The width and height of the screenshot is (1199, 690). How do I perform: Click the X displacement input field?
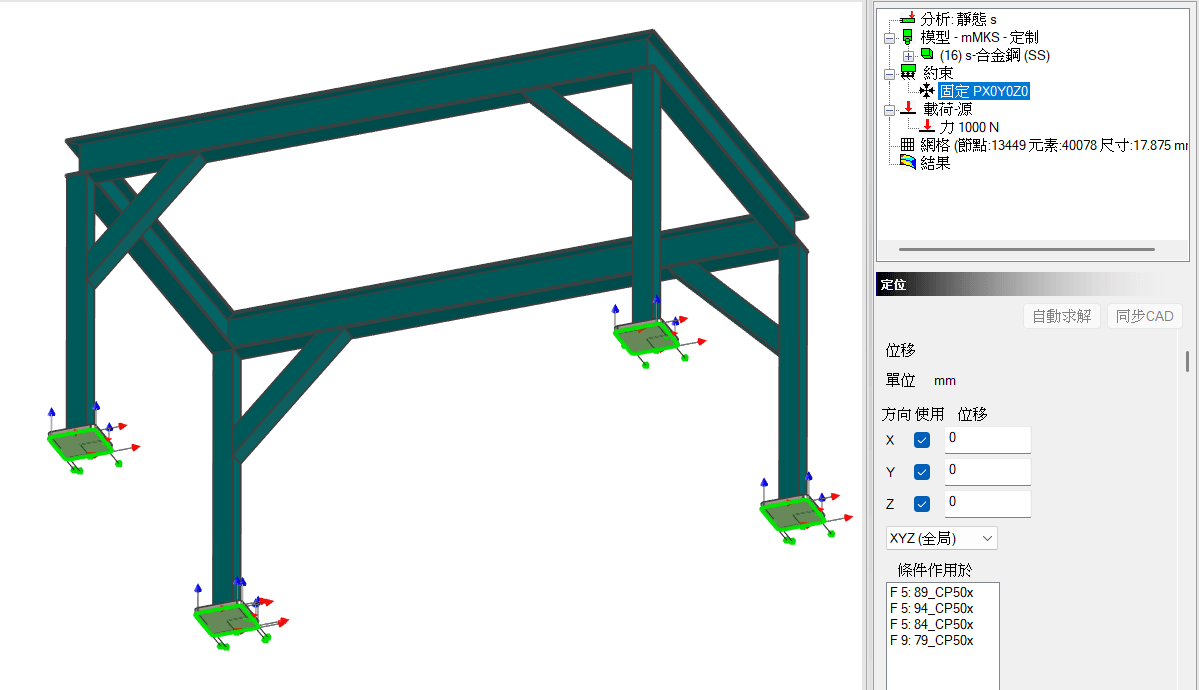pyautogui.click(x=988, y=440)
